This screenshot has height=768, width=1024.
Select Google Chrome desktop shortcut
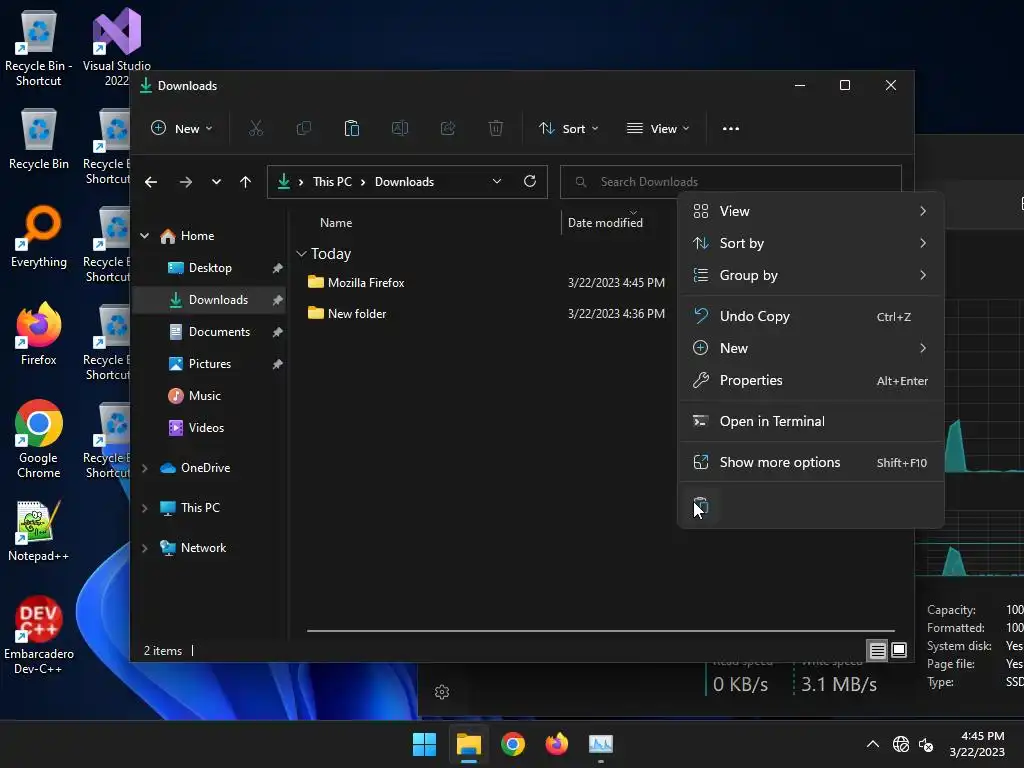click(x=39, y=439)
